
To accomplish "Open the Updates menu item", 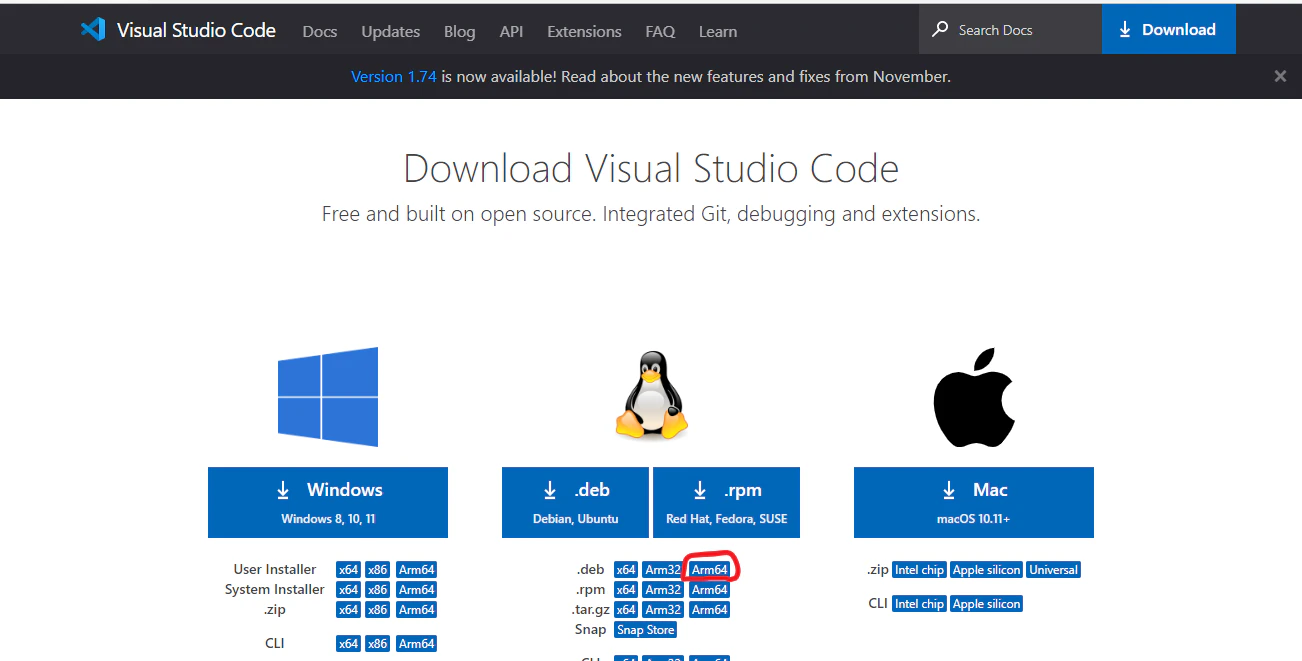I will 391,31.
